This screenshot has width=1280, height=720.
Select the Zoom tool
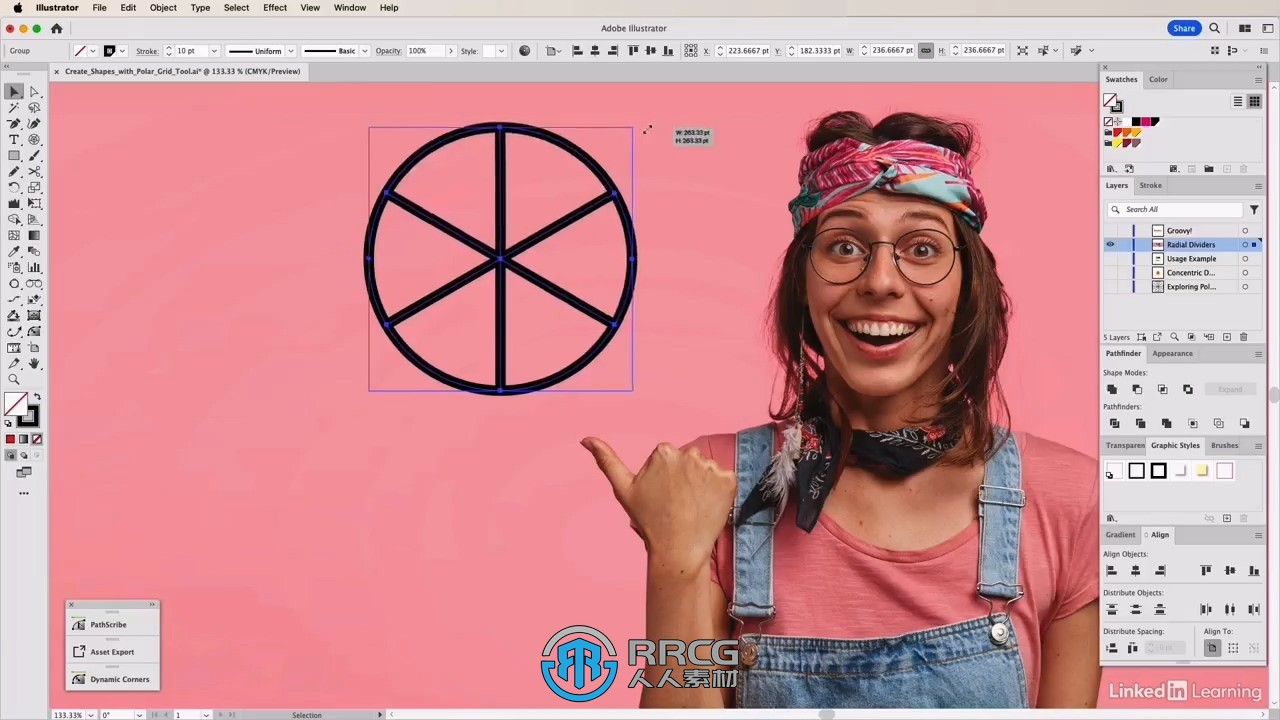(14, 380)
